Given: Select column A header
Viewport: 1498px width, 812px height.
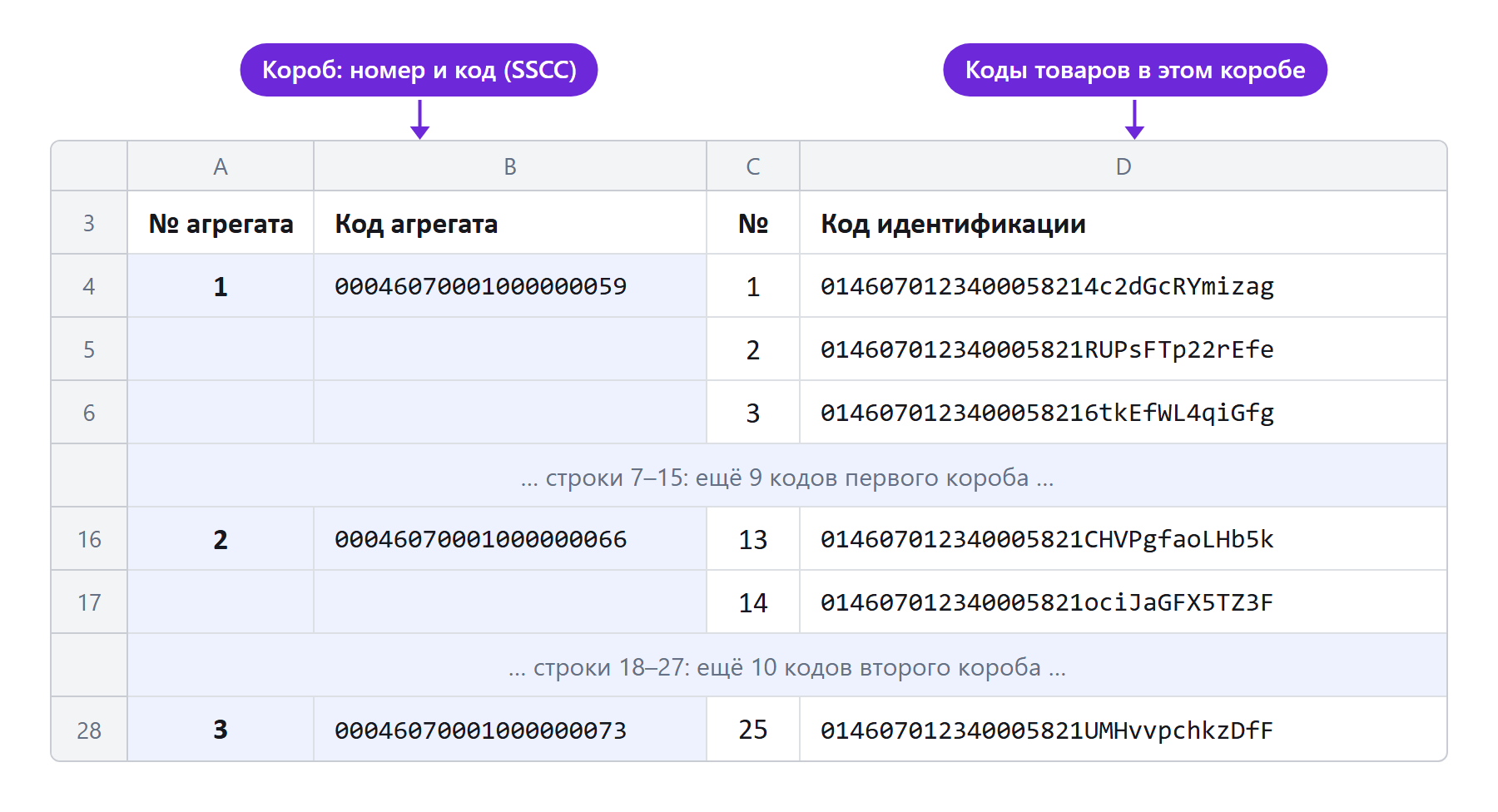Looking at the screenshot, I should 221,166.
